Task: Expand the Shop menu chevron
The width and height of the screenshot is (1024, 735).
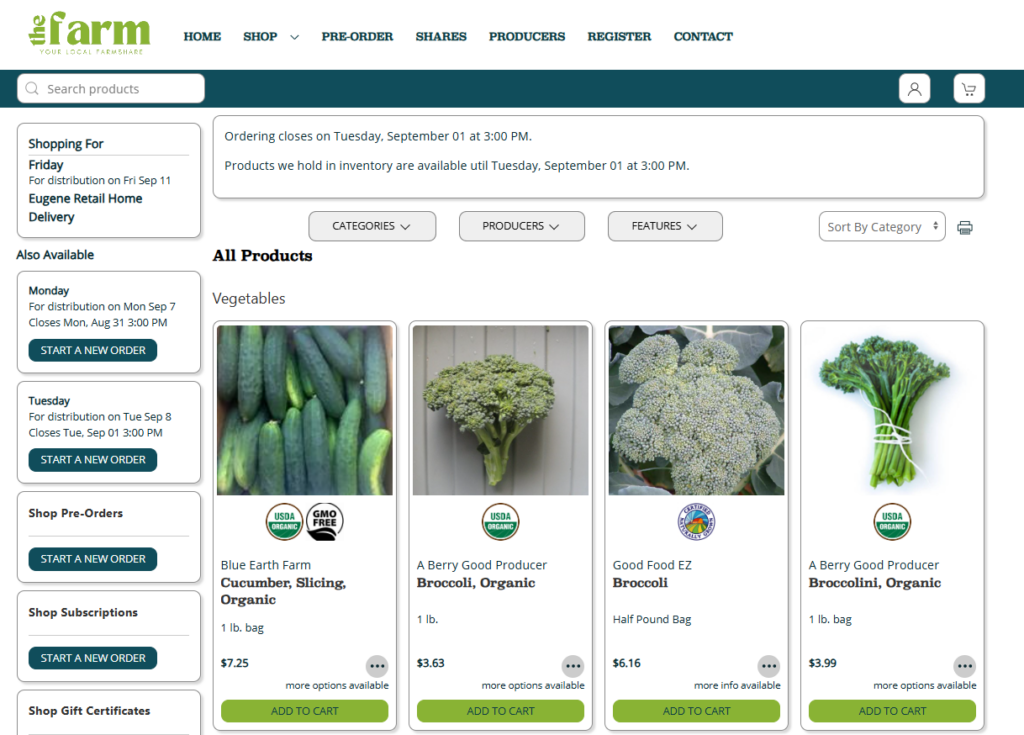Action: 295,37
